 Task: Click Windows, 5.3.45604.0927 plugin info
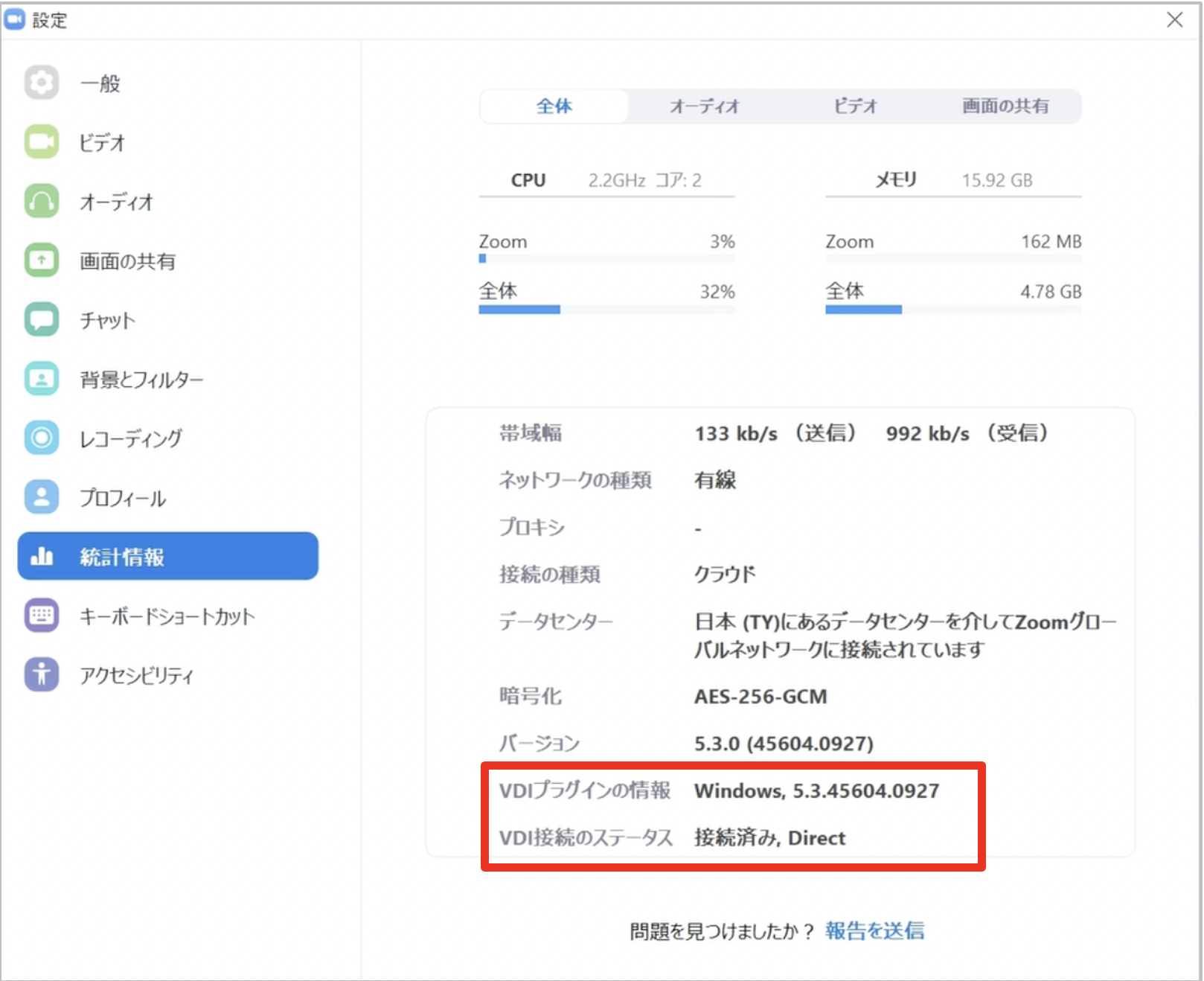[816, 790]
